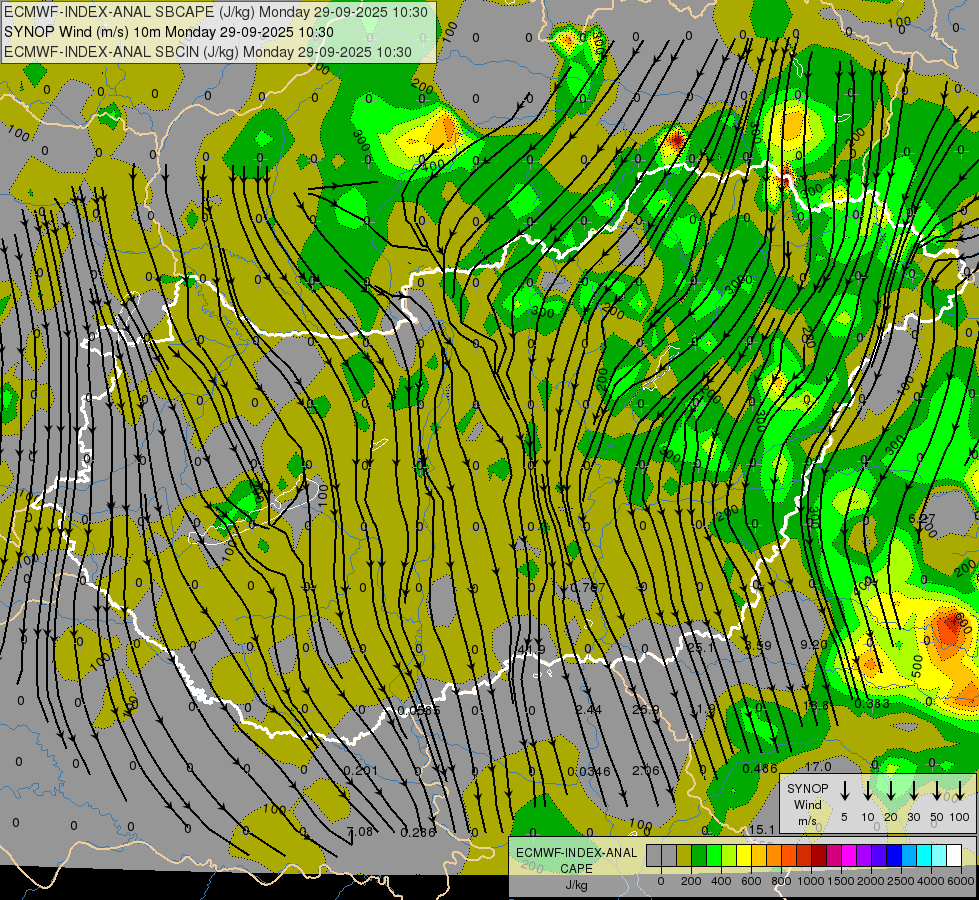Screen dimensions: 979x900
Task: Click the 0.201 value on the map
Action: (361, 771)
